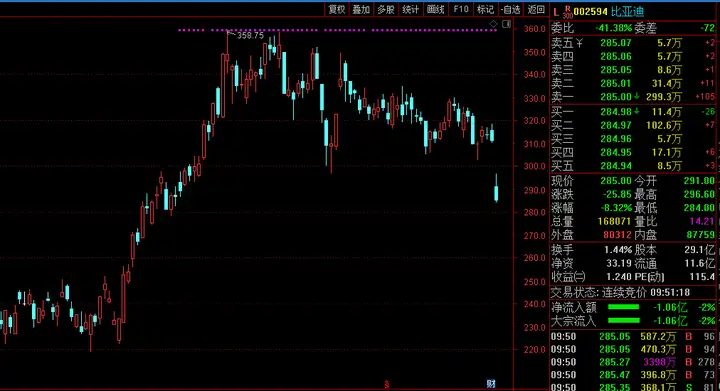
Task: Click the 标记 mark button
Action: (485, 10)
